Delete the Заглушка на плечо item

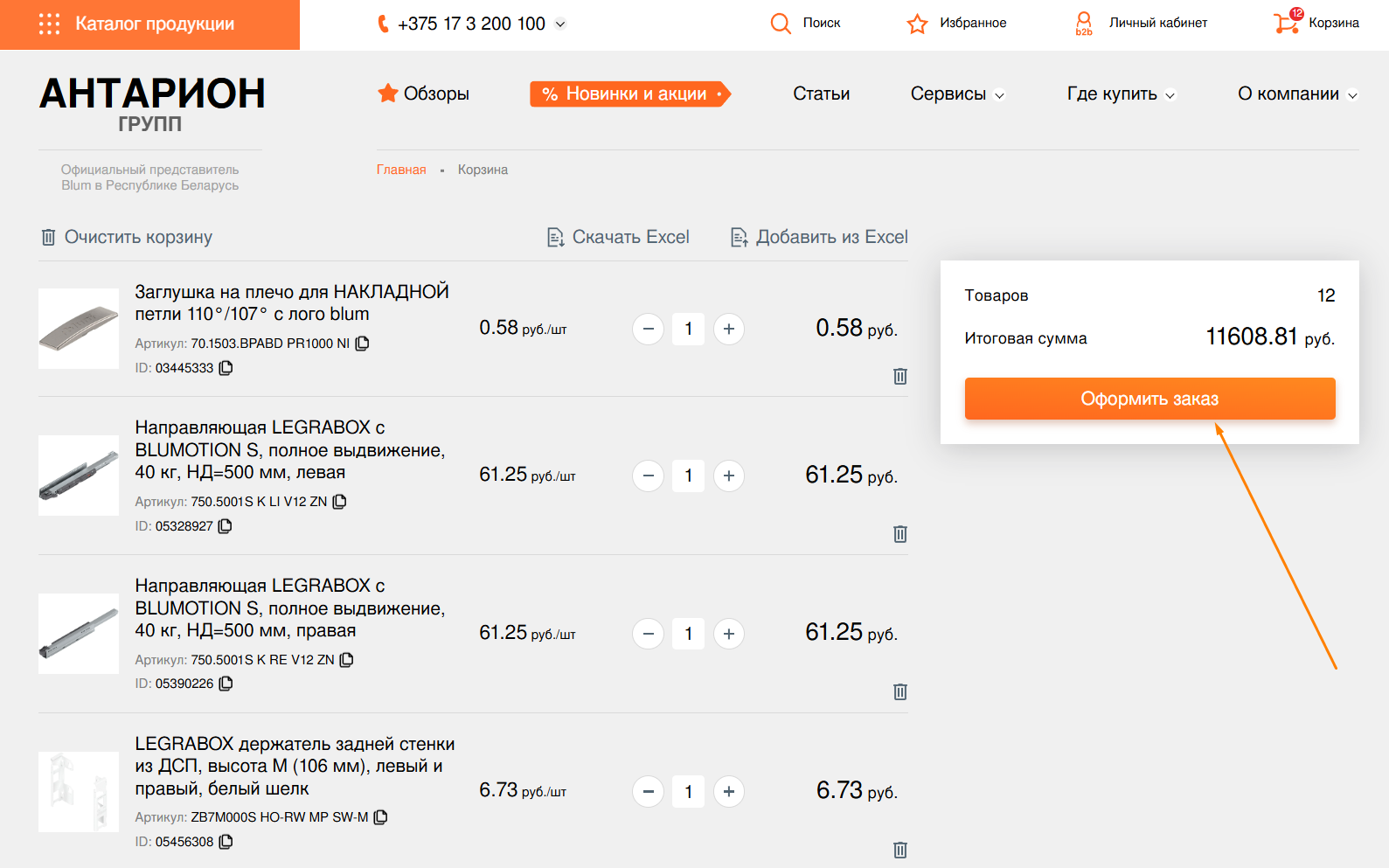click(900, 376)
